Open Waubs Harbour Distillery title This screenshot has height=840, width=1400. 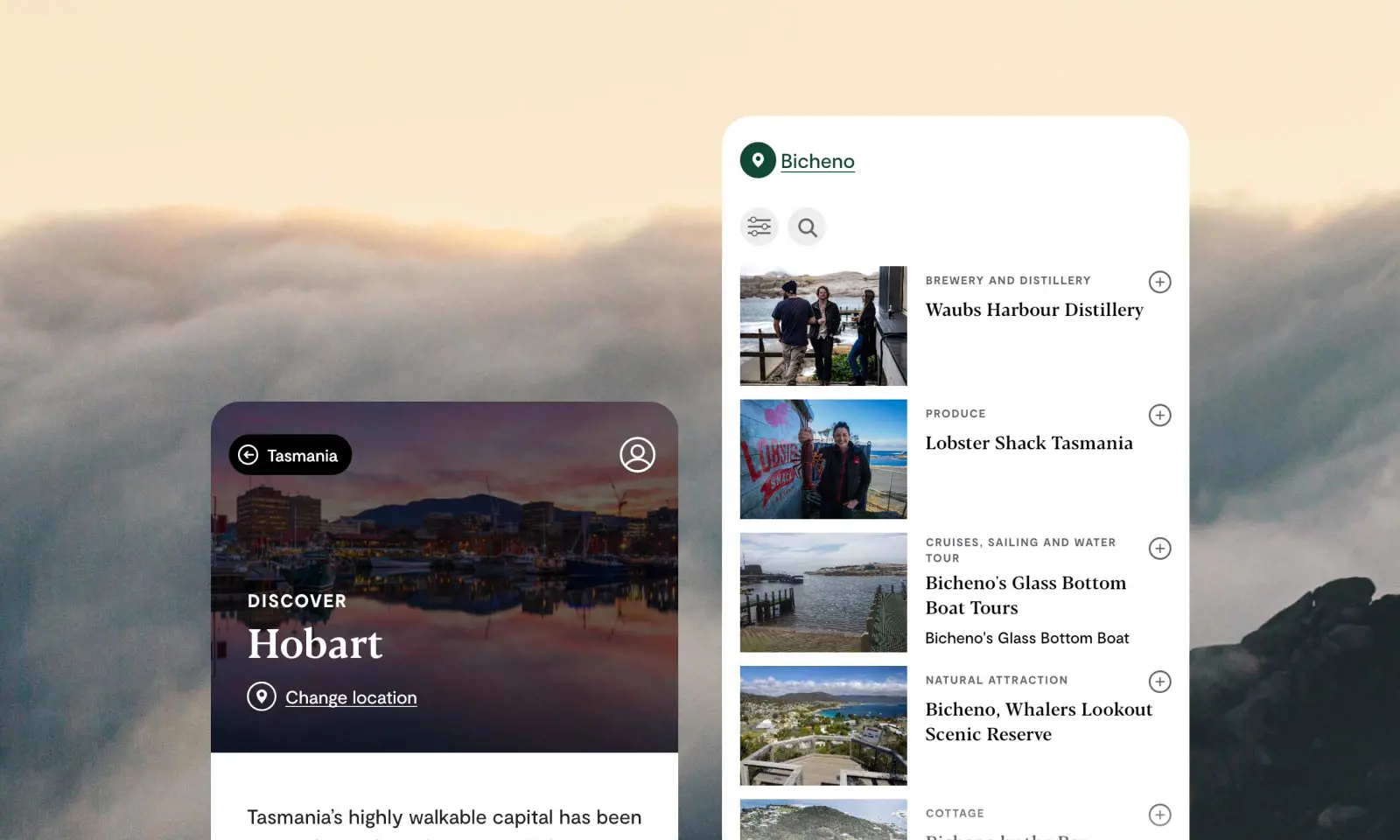(x=1034, y=310)
